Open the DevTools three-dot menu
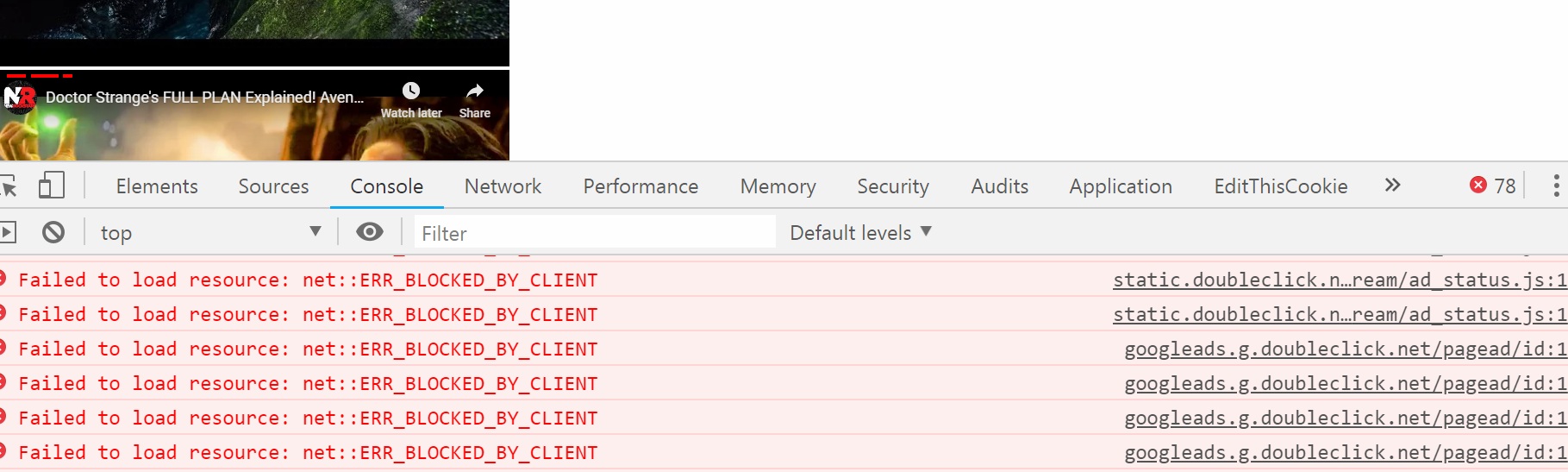Viewport: 1568px width, 472px height. [x=1556, y=186]
